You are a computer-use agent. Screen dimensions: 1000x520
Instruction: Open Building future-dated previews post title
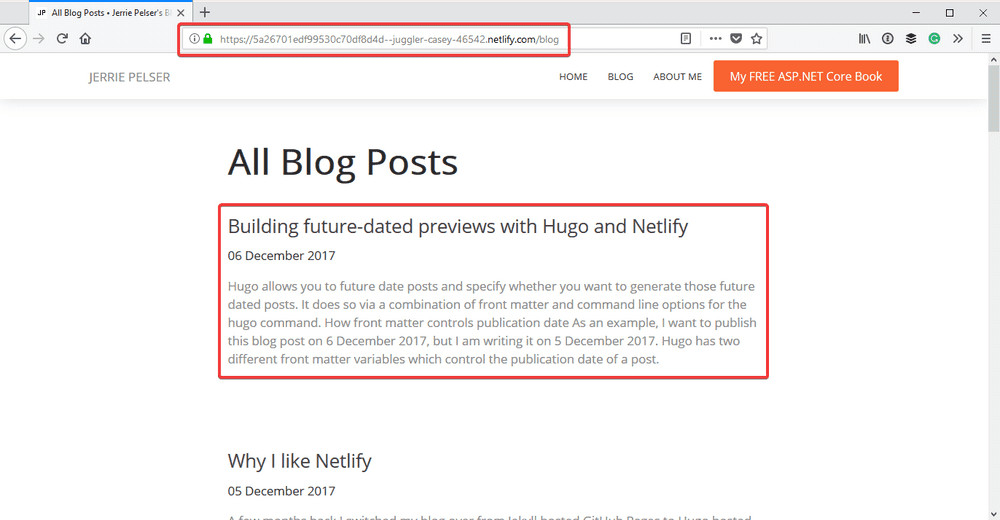[458, 227]
